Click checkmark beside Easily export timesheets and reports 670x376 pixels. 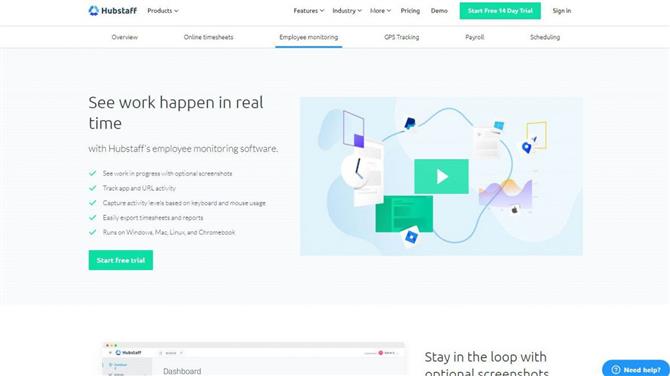point(92,217)
